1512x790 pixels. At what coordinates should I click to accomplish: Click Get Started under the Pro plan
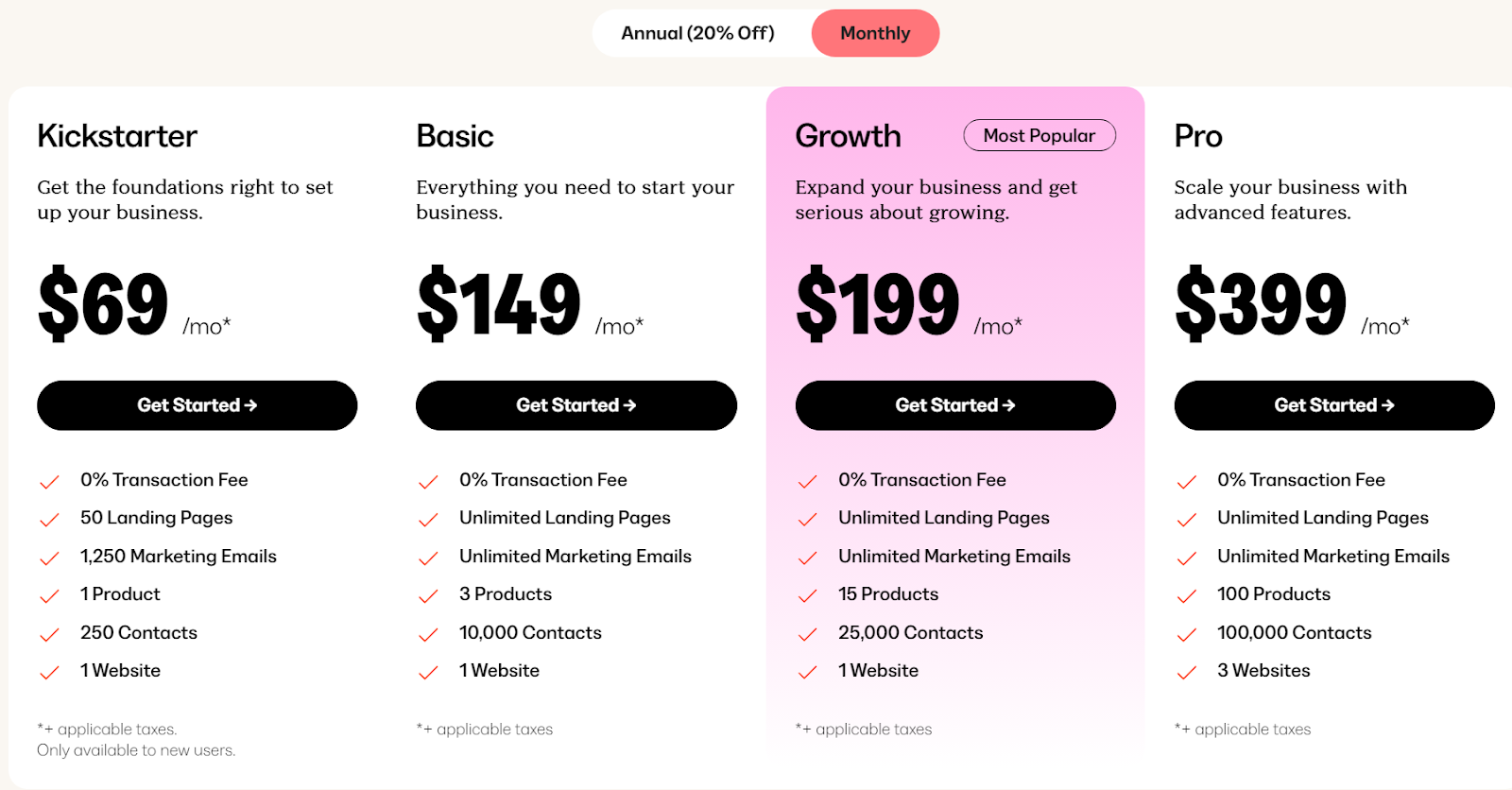coord(1332,405)
